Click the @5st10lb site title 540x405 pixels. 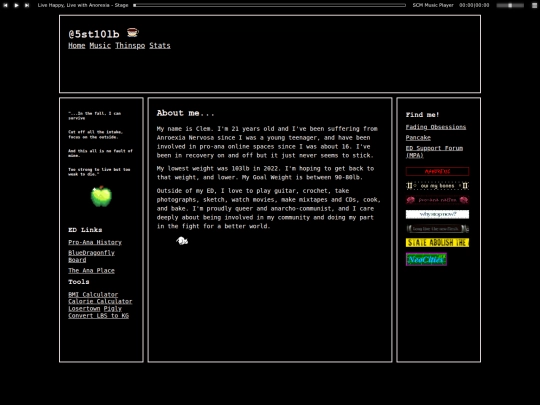[x=94, y=34]
